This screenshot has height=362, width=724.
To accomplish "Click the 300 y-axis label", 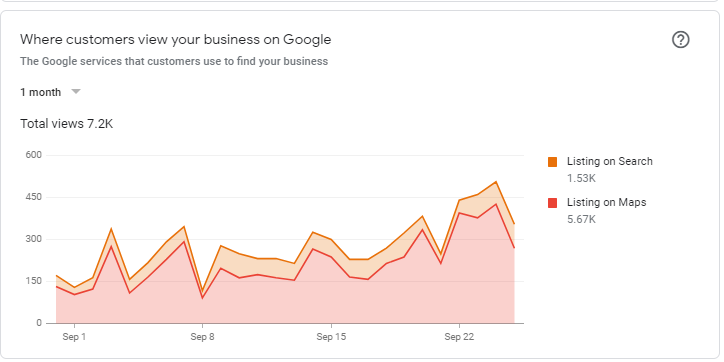I will click(x=34, y=239).
